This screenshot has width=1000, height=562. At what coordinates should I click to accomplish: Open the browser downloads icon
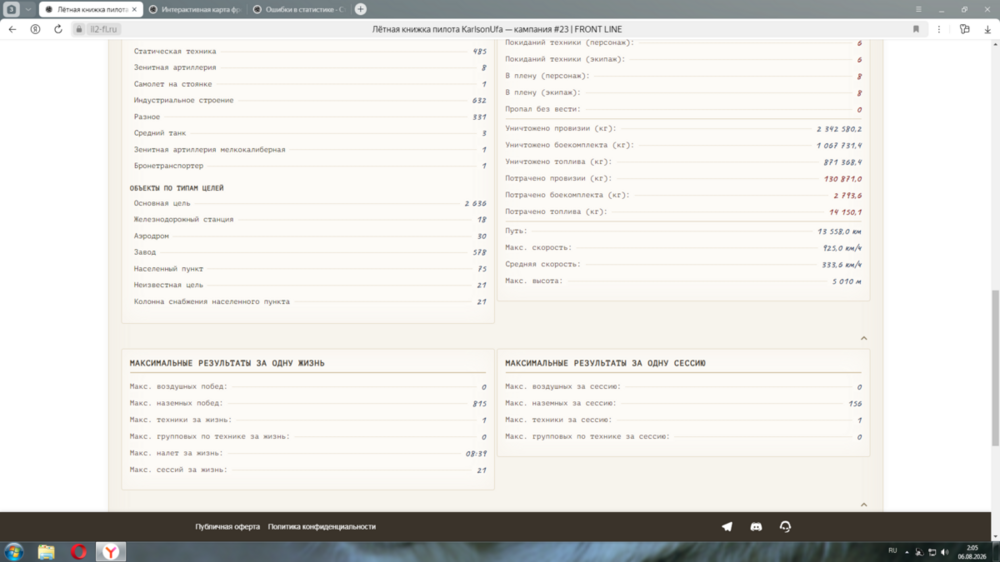(x=987, y=29)
